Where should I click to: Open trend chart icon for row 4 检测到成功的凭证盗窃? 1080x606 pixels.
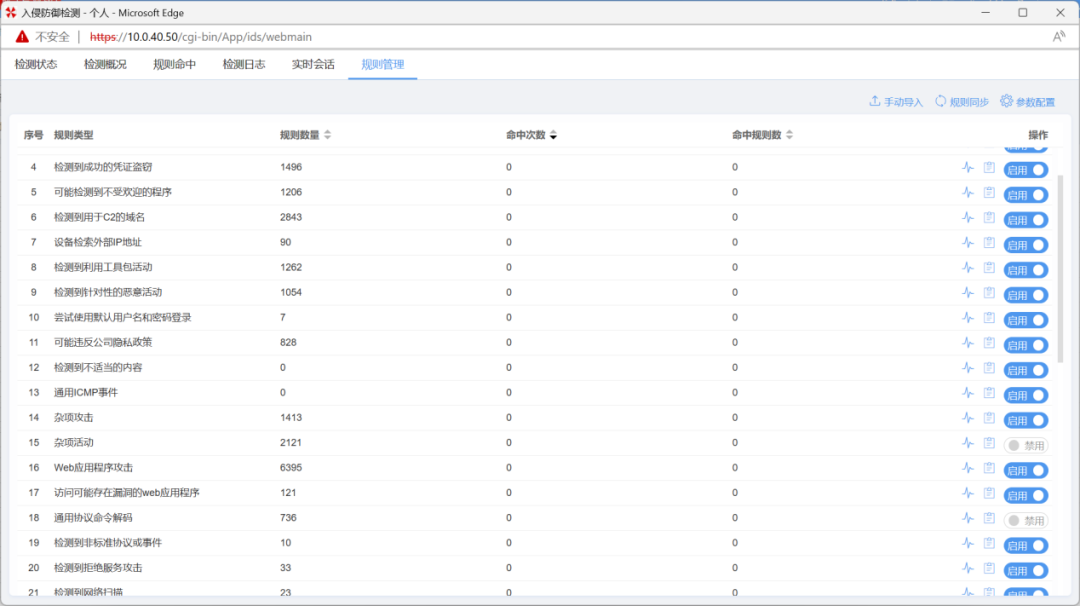click(968, 167)
